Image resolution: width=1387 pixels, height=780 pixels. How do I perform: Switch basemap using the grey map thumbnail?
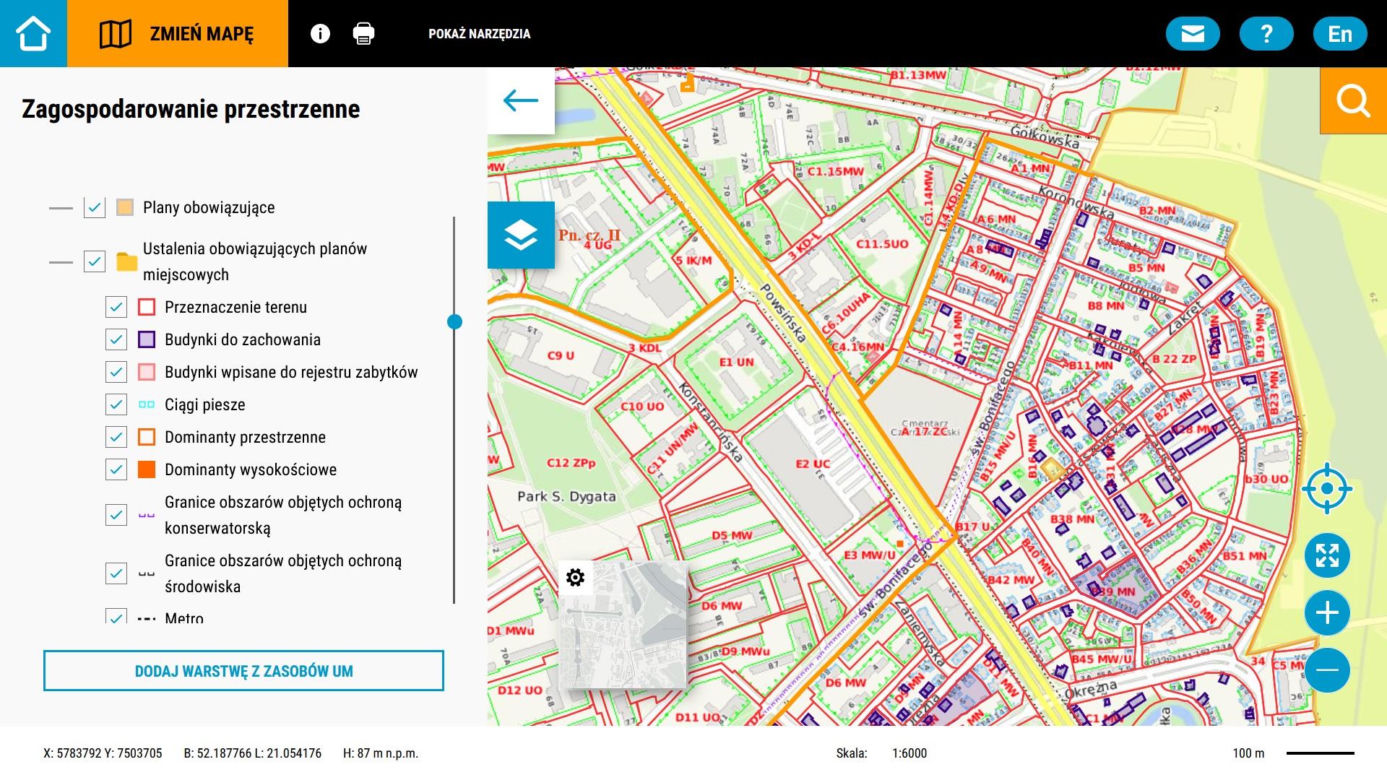tap(623, 625)
